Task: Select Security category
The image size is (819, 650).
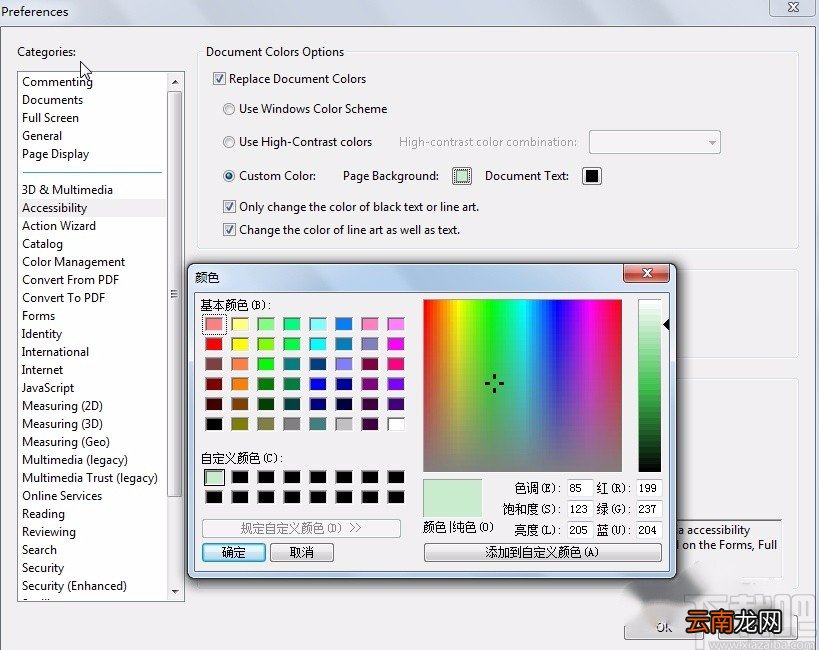Action: click(x=43, y=568)
